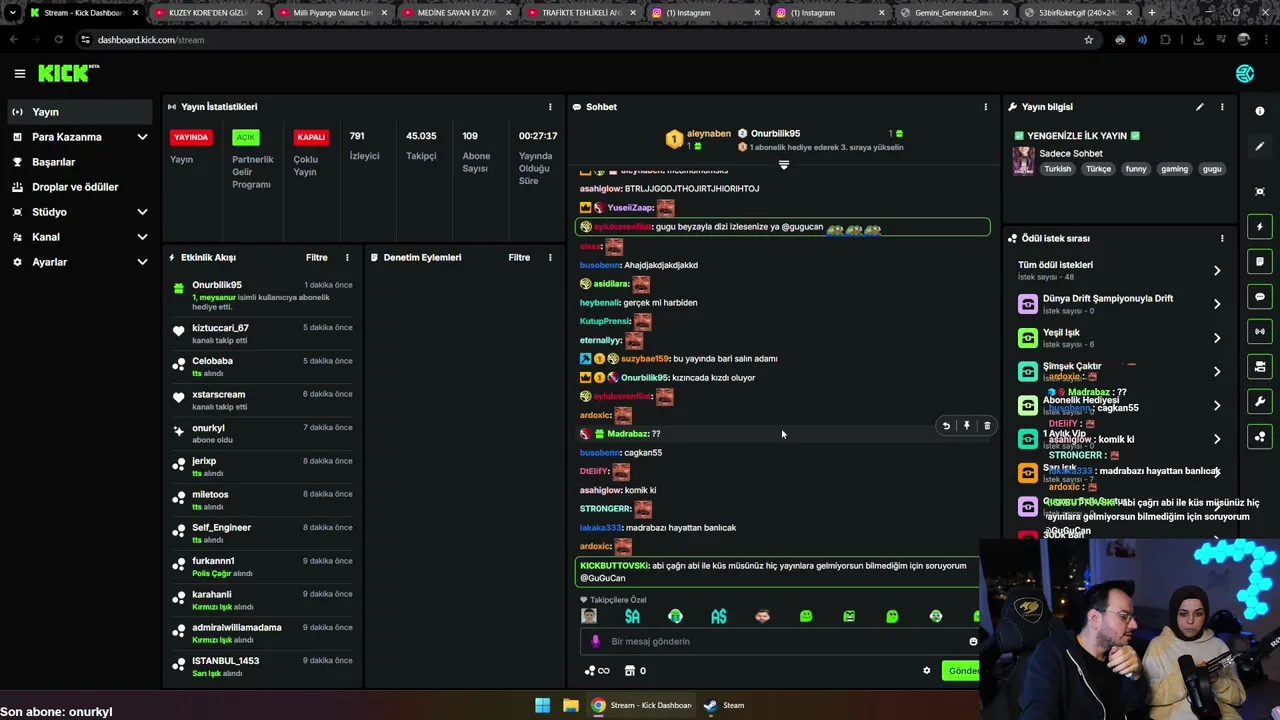The height and width of the screenshot is (720, 1280).
Task: Expand Para Kazanma sidebar section
Action: pos(142,137)
